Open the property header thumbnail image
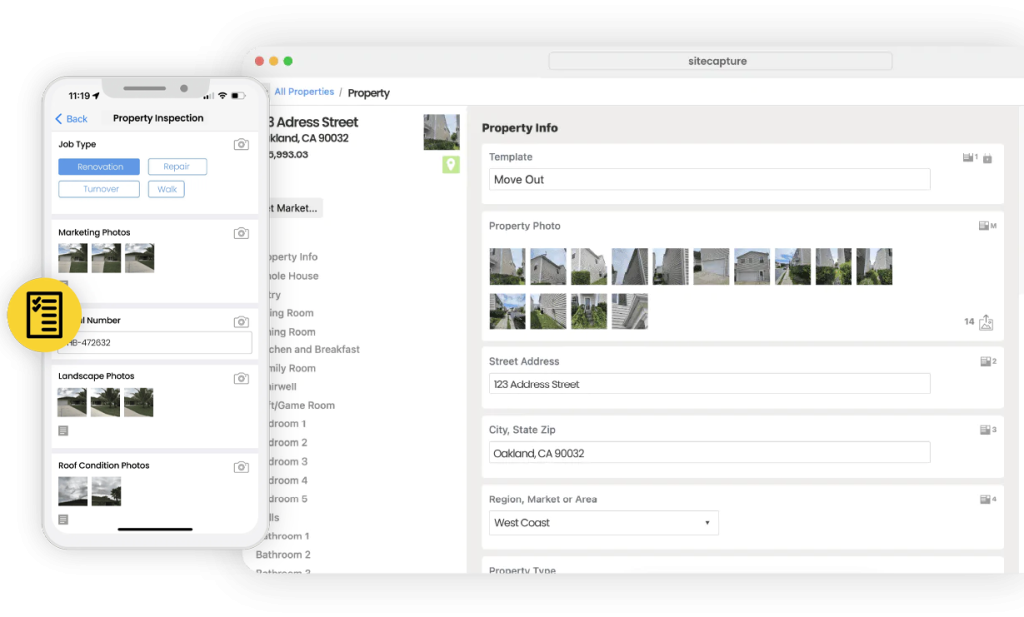 (441, 132)
